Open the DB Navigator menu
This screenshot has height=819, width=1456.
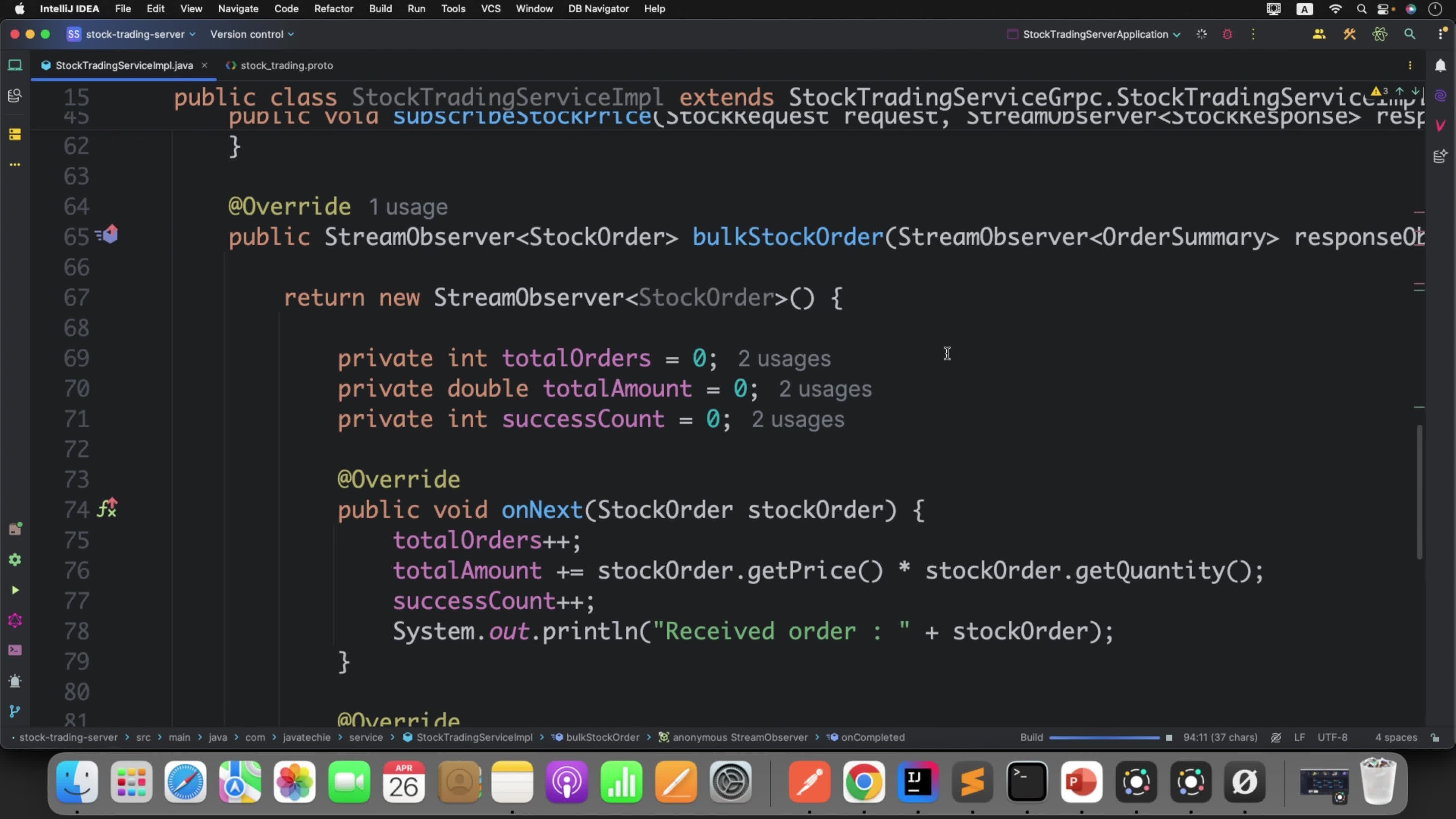click(598, 8)
